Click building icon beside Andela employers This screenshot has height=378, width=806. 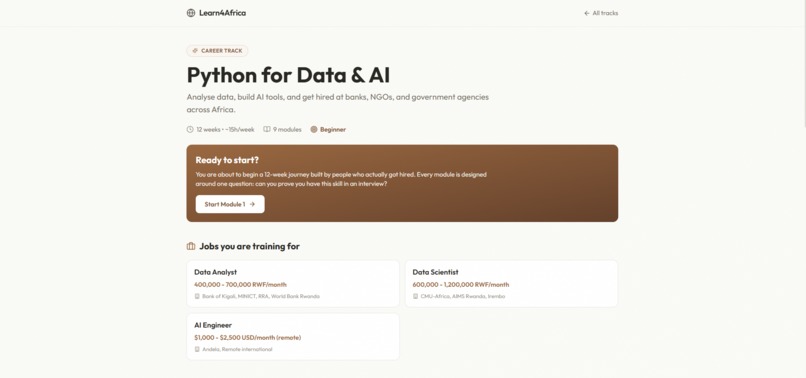[x=197, y=349]
